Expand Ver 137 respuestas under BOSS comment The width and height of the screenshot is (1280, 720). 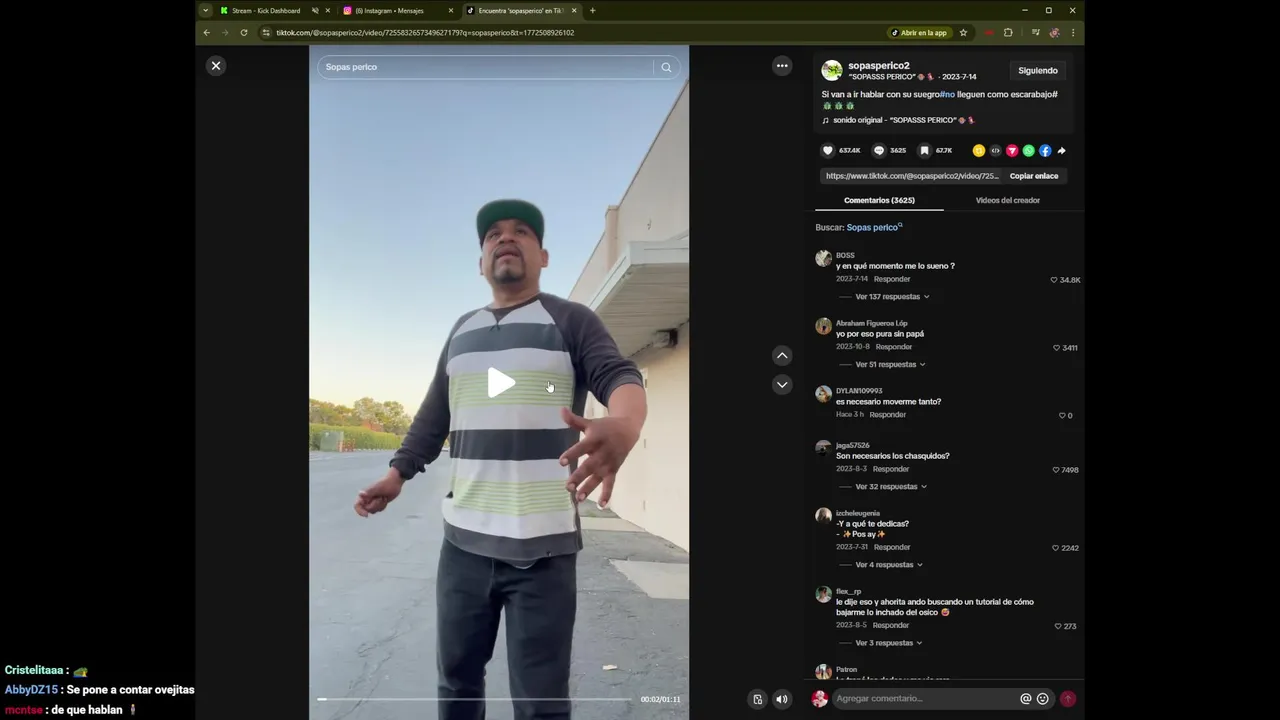pos(892,297)
